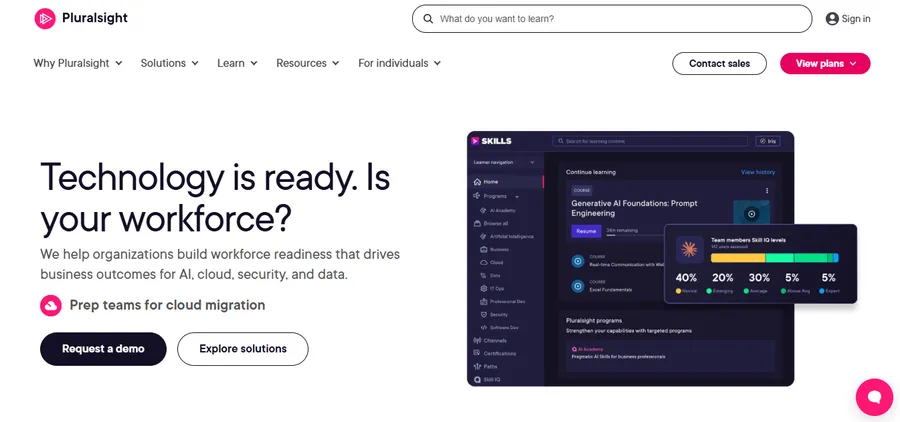Click the play icon for Excel Fundamentals

click(578, 285)
